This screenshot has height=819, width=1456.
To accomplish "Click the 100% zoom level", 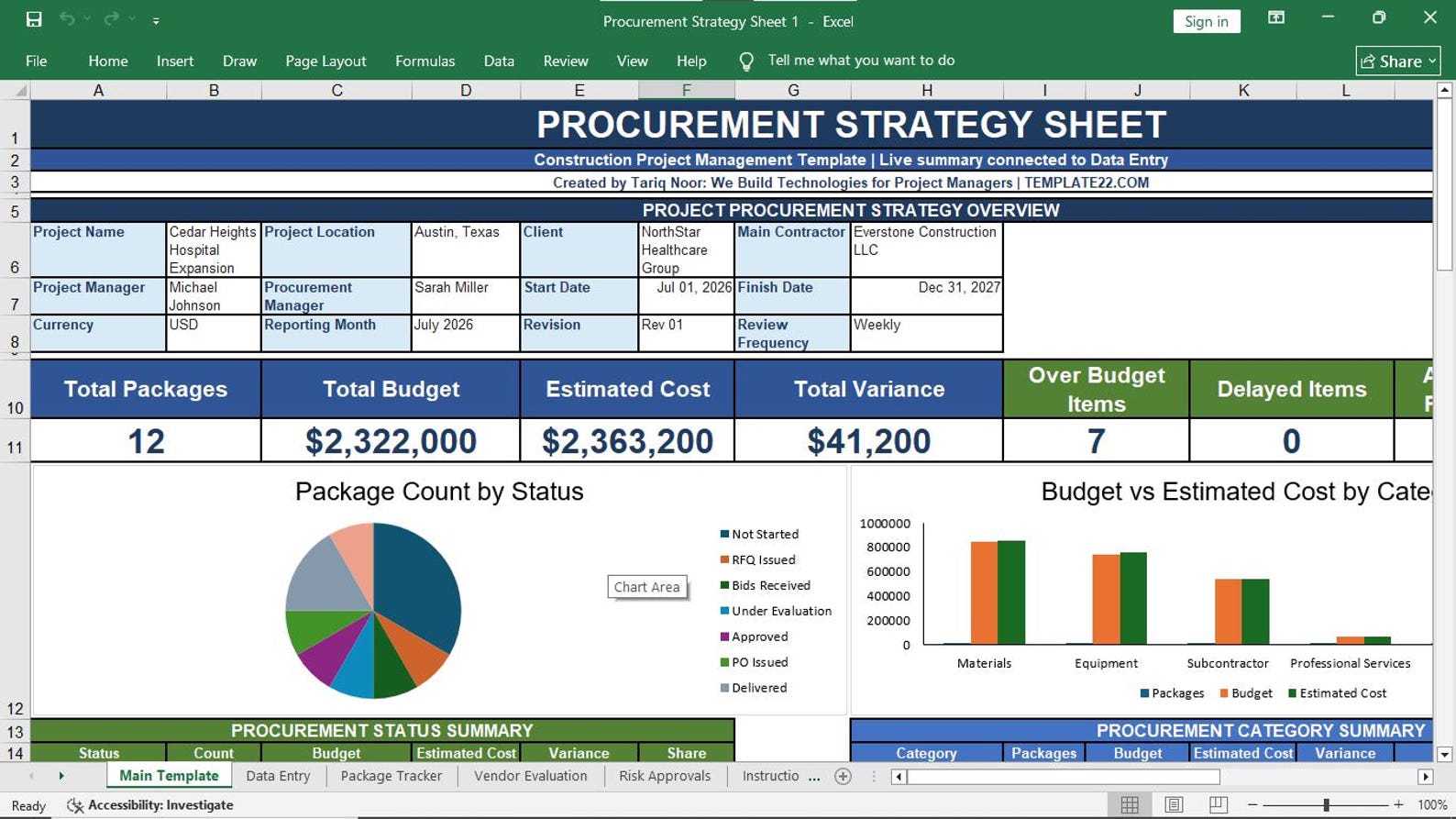I will pyautogui.click(x=1431, y=805).
